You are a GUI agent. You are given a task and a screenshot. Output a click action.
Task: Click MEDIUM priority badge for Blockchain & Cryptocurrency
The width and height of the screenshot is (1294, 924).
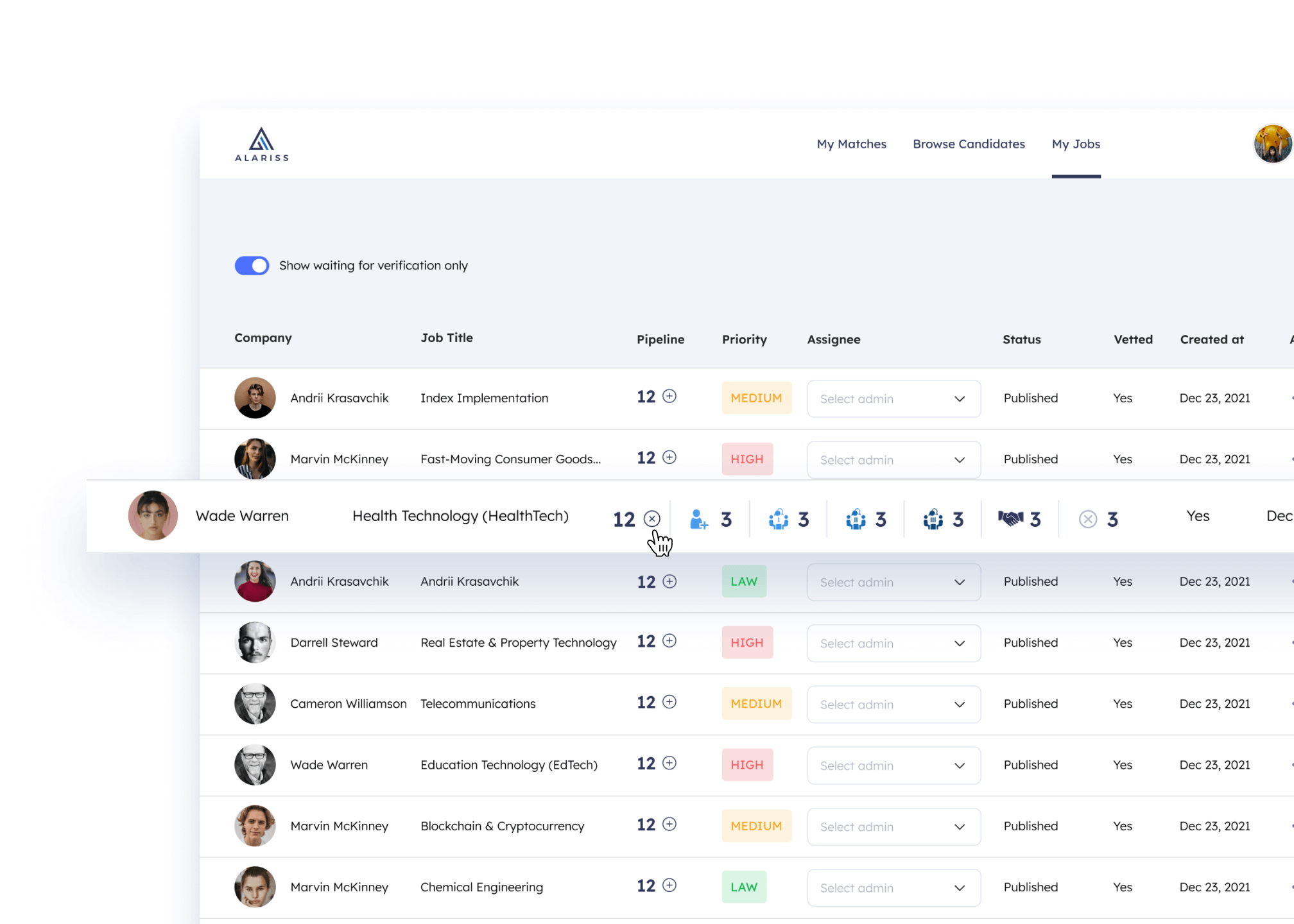tap(756, 826)
